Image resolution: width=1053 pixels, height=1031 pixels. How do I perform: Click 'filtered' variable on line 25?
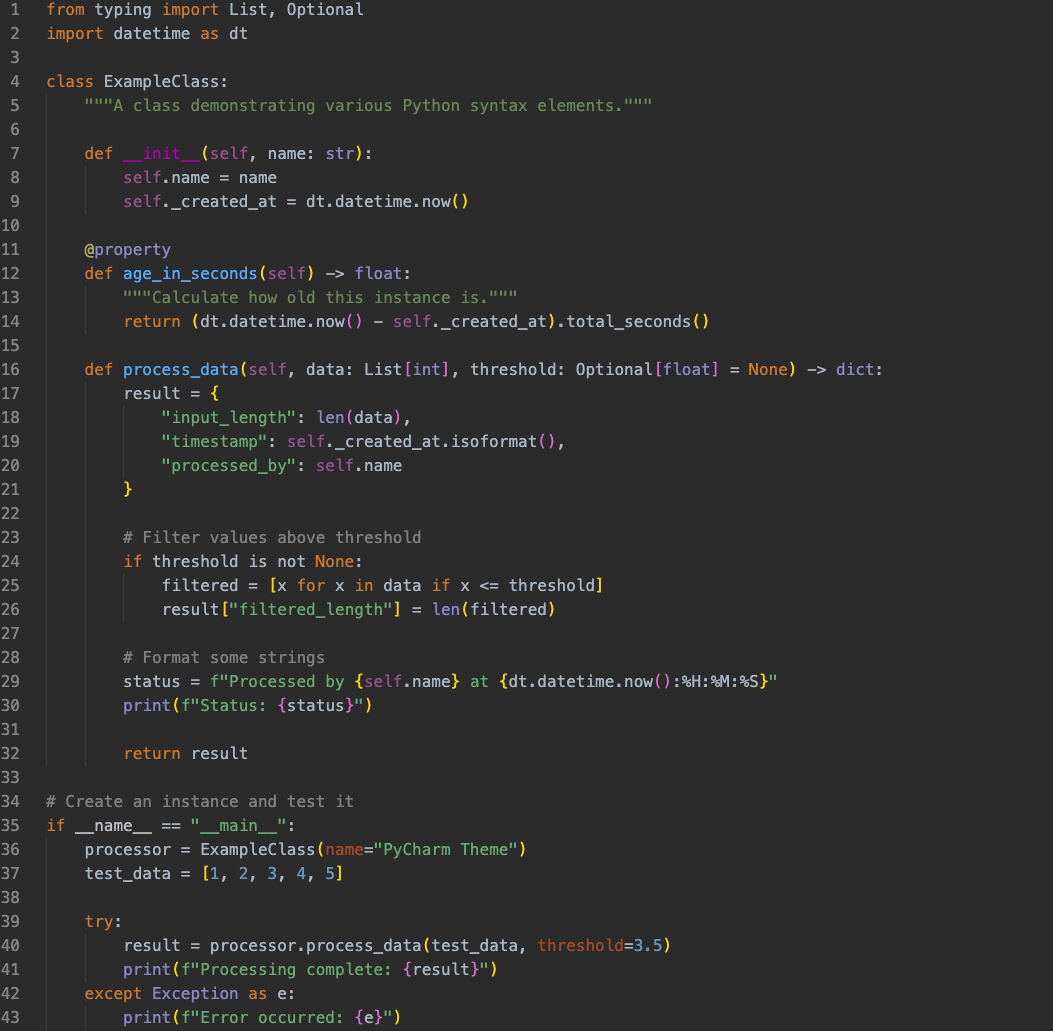[x=199, y=586]
